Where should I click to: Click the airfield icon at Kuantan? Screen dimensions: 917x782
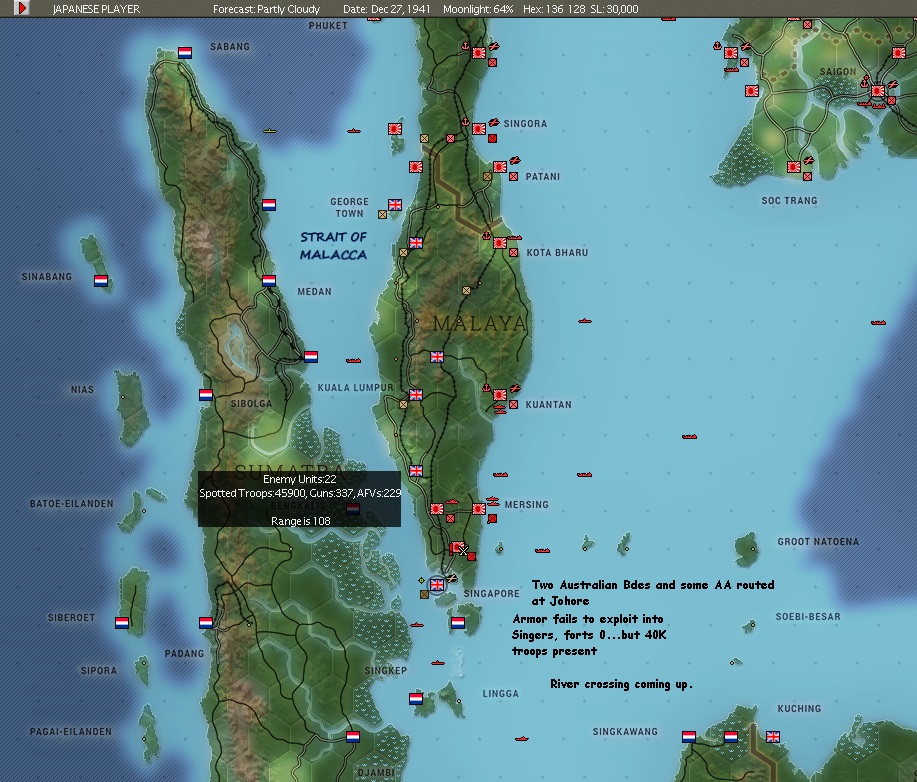[x=515, y=388]
